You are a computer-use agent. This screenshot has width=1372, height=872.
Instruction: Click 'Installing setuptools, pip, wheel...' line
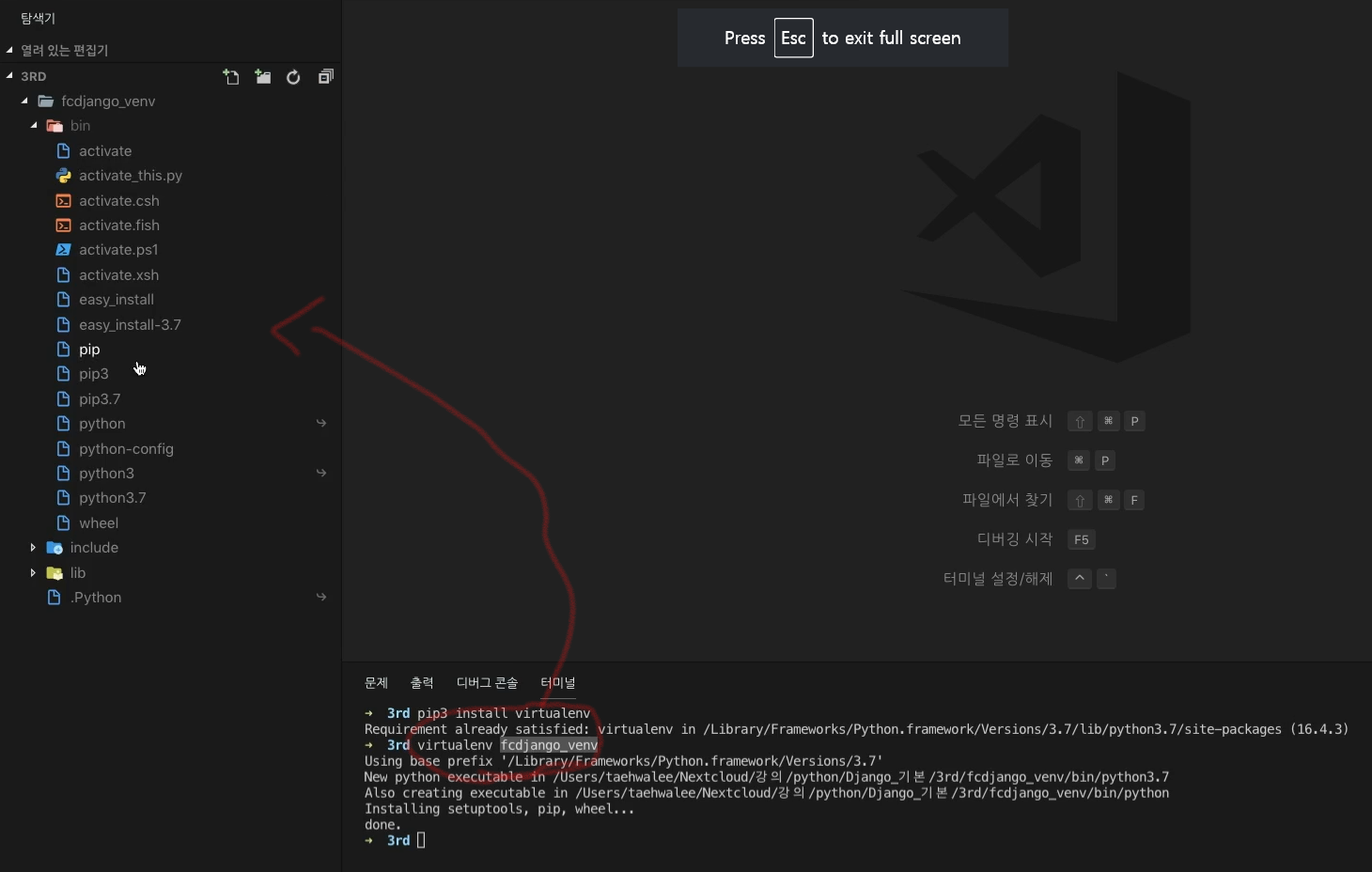coord(500,809)
